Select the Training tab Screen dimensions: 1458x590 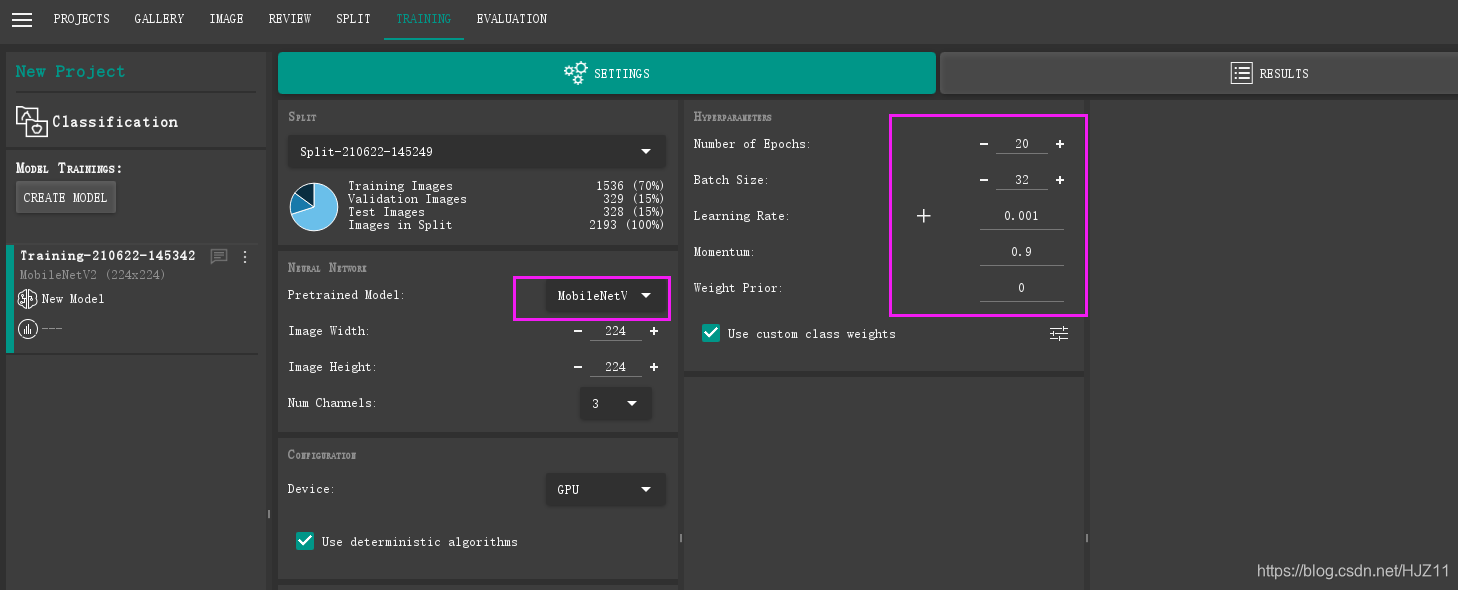423,19
